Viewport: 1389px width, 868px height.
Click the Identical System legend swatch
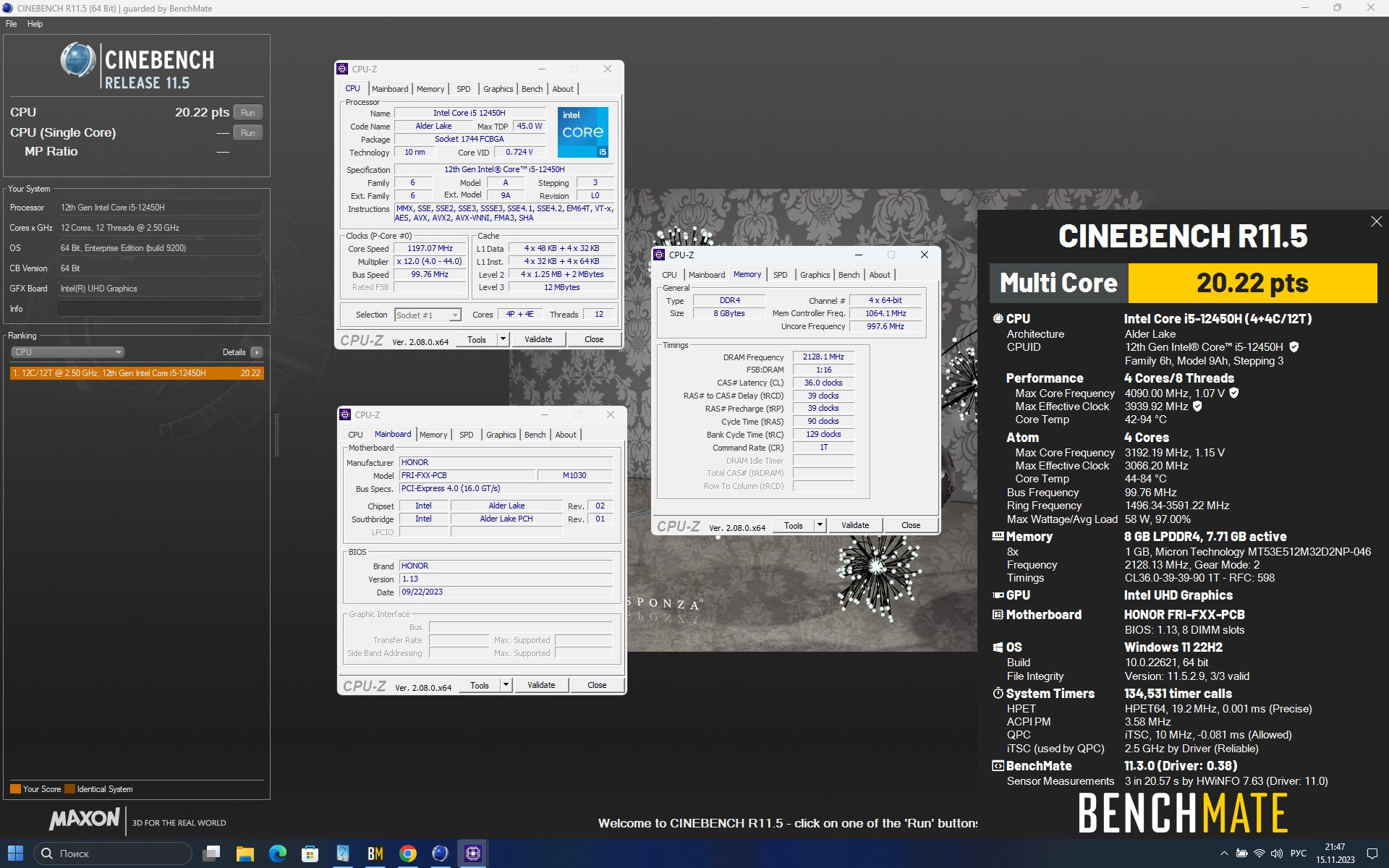pyautogui.click(x=69, y=789)
